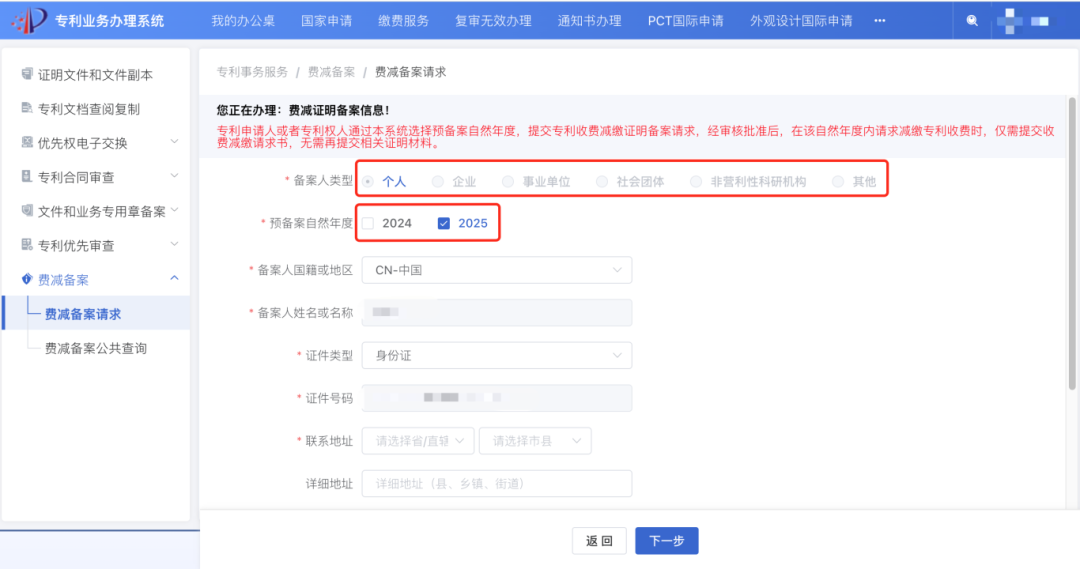Click the 专利文档查阅复制 sidebar icon
1080x569 pixels.
pos(27,109)
